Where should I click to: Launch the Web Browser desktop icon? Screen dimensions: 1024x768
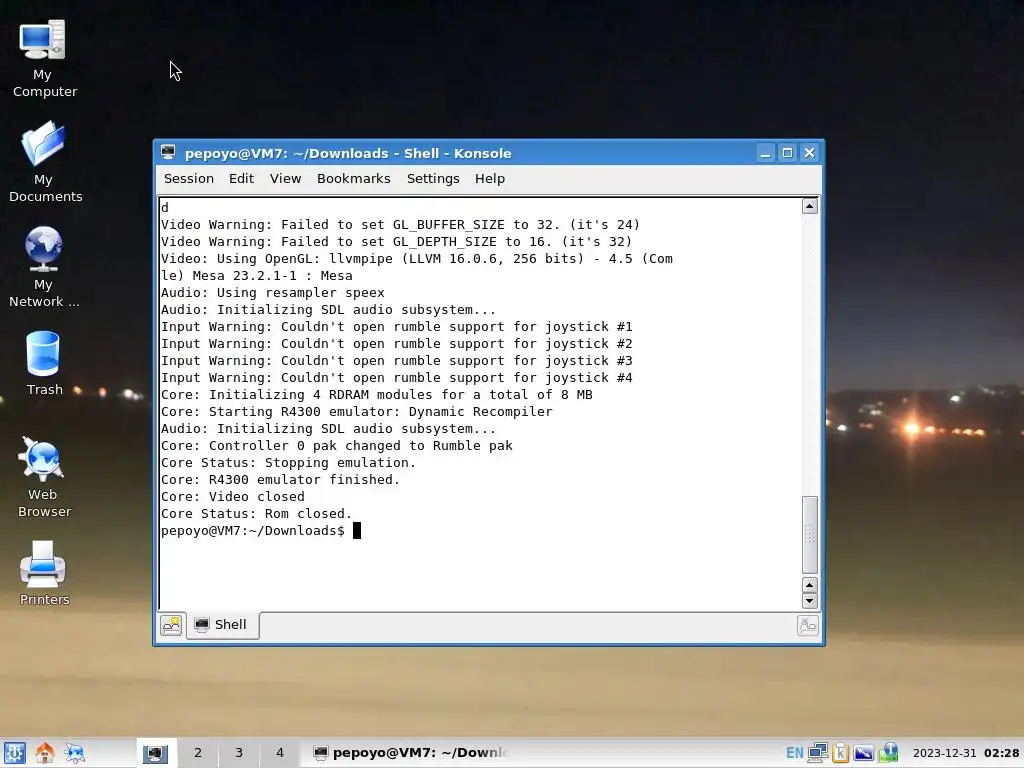point(44,477)
